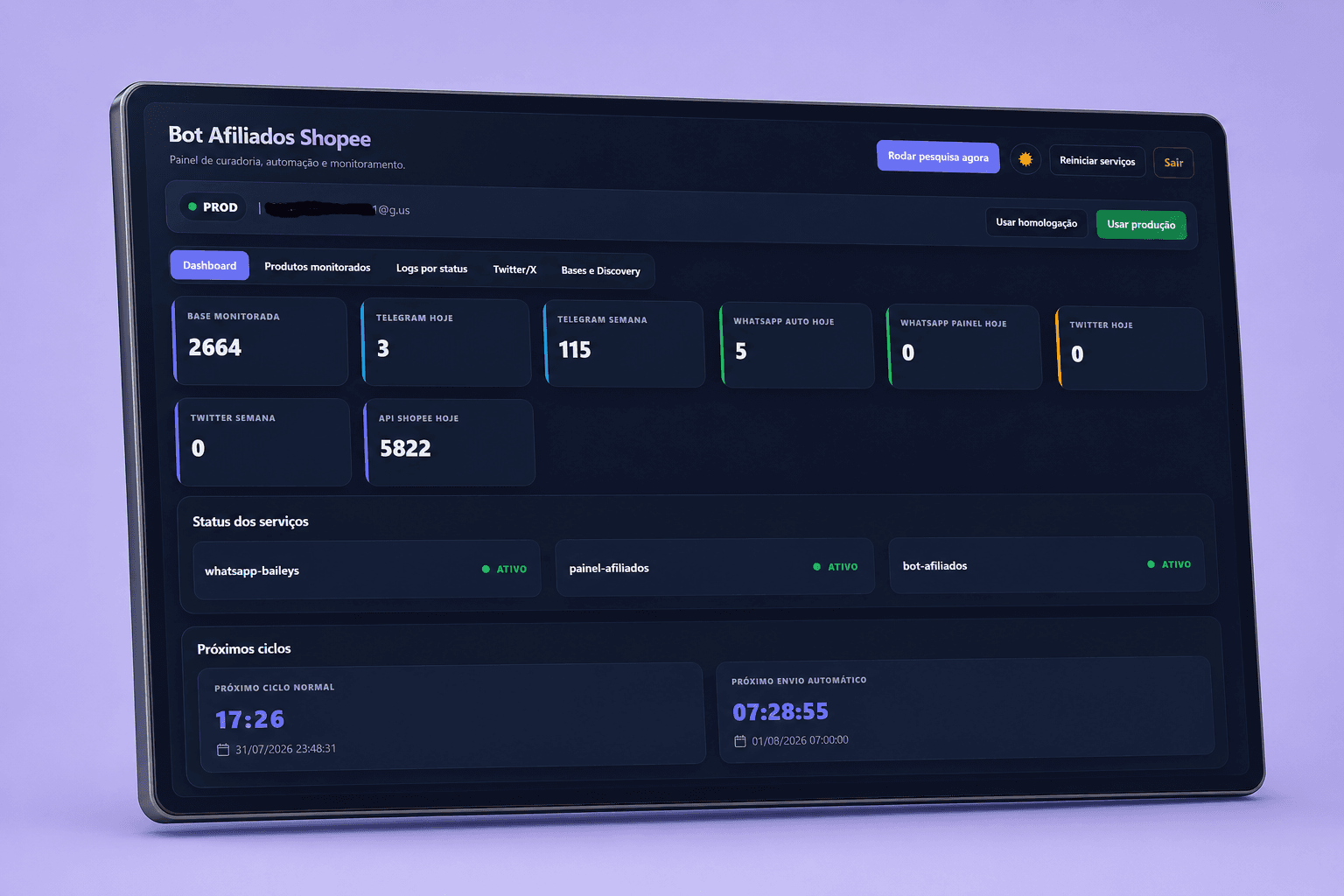Log out with Sair button
Screen dimensions: 1344x896
pyautogui.click(x=1173, y=163)
